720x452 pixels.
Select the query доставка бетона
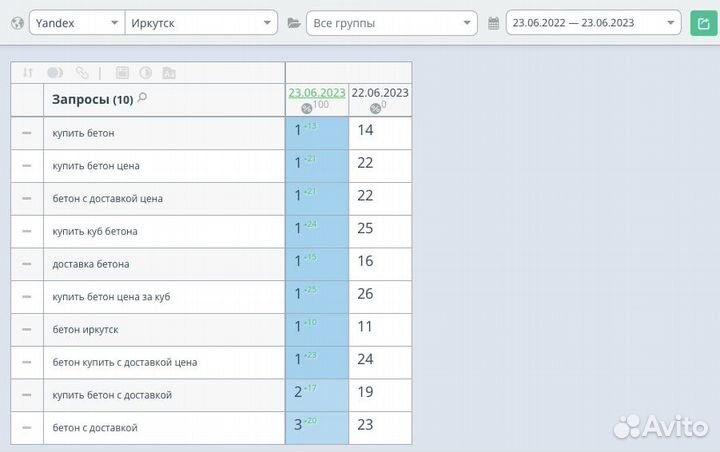pos(91,264)
